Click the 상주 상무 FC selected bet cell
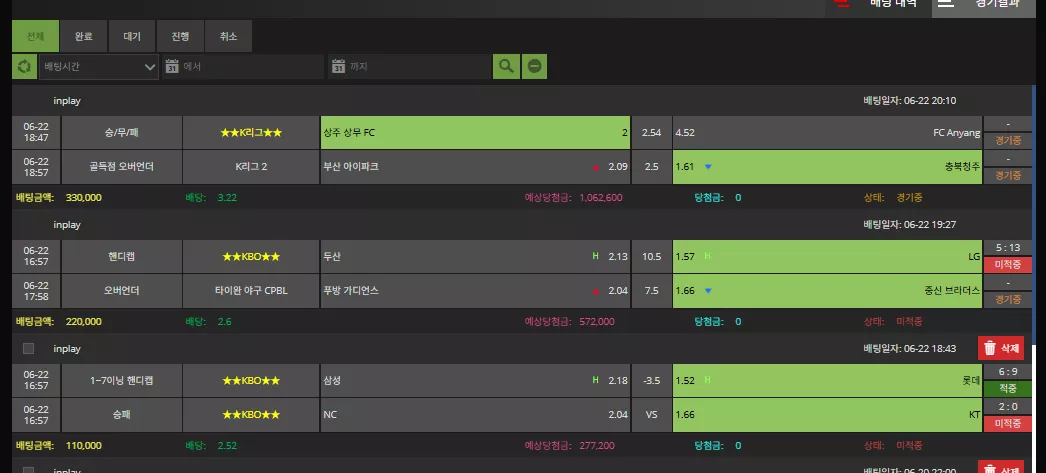1046x473 pixels. click(x=475, y=133)
